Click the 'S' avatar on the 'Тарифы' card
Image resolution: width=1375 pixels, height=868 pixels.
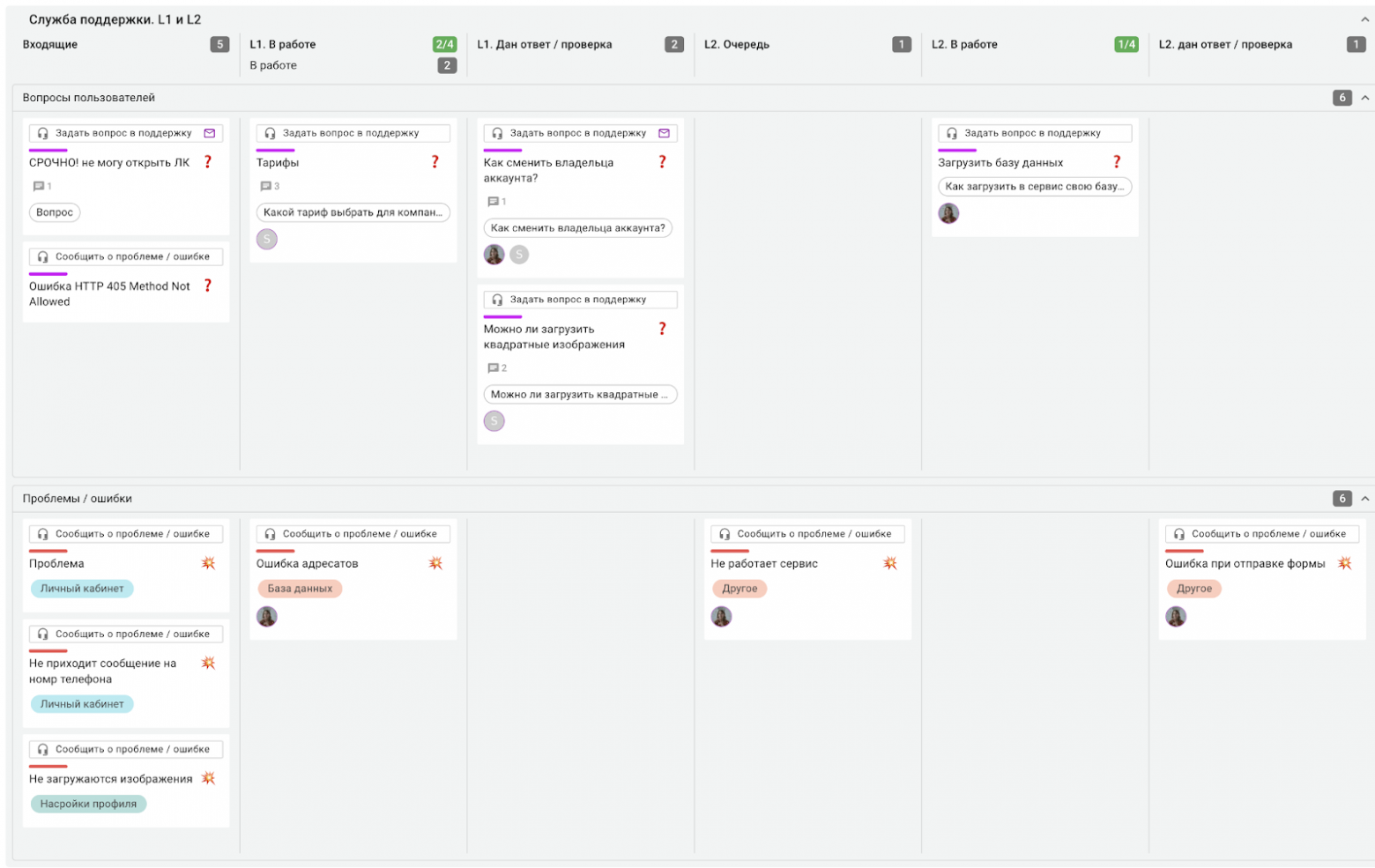coord(267,239)
